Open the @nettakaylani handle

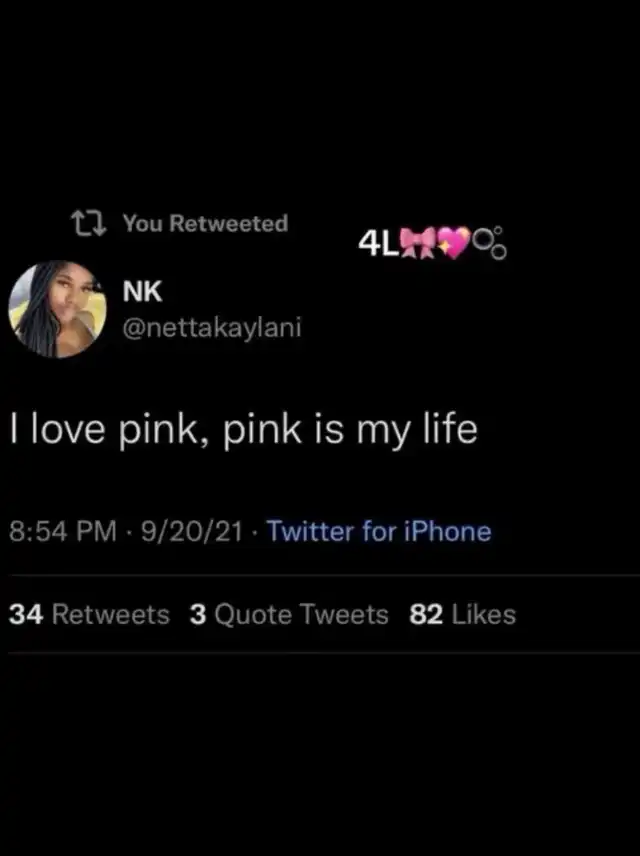pyautogui.click(x=212, y=328)
